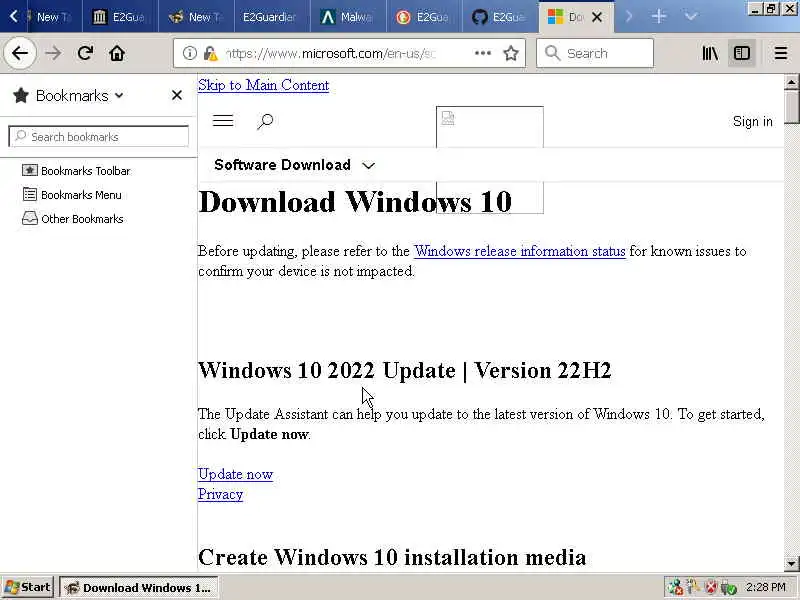Click the network tray icon
This screenshot has width=800, height=600.
pos(676,587)
